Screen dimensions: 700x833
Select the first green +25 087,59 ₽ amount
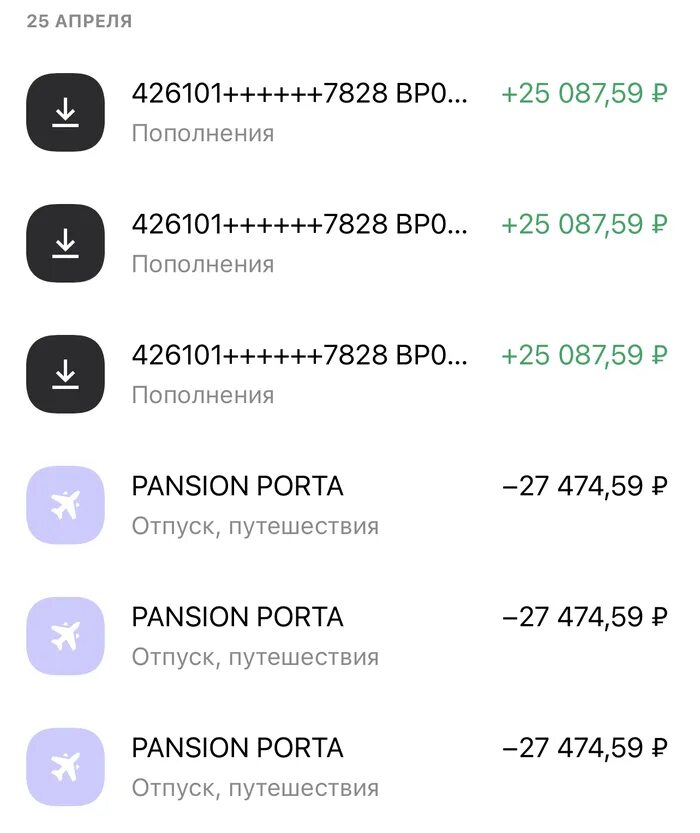584,94
